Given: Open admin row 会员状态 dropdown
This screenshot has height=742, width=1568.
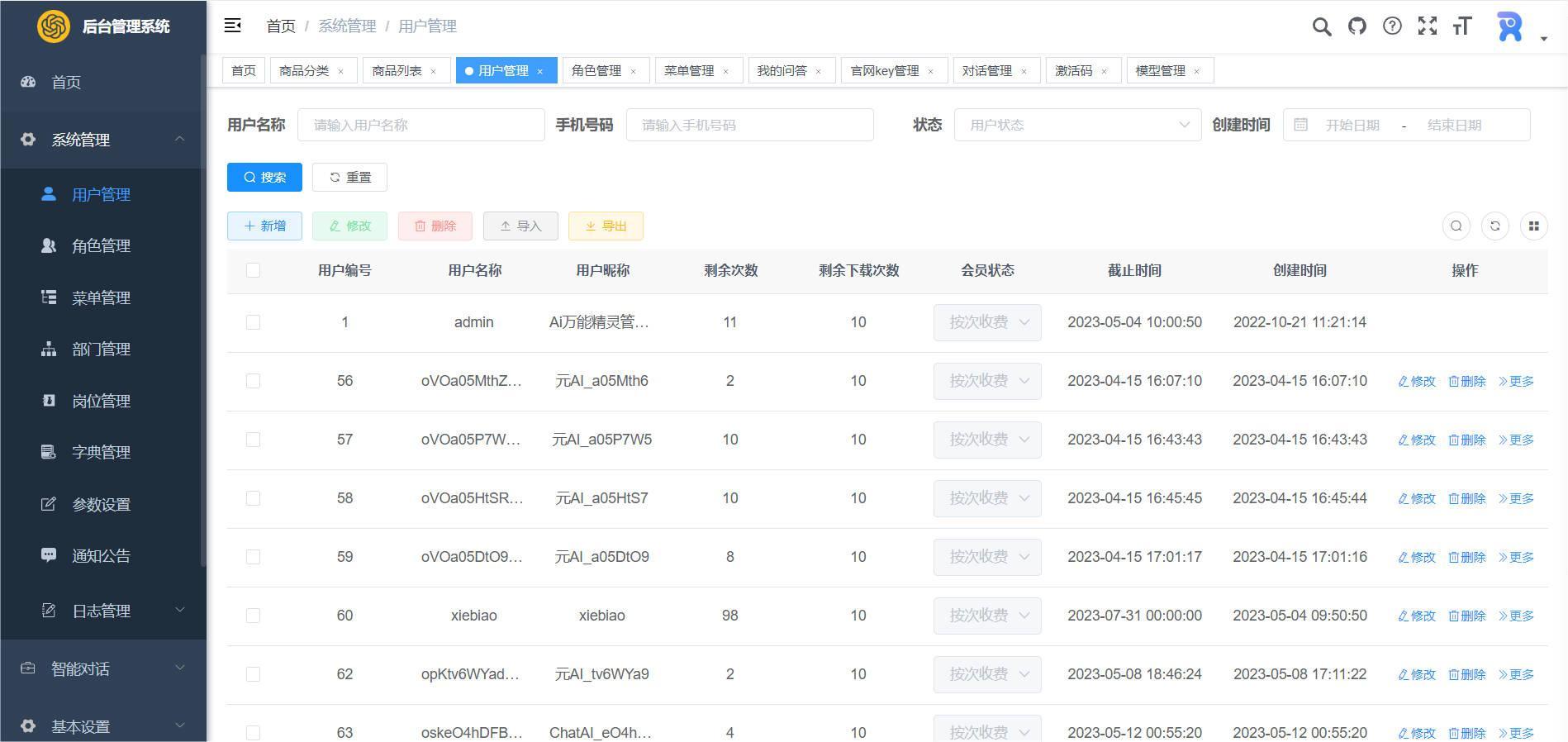Looking at the screenshot, I should pyautogui.click(x=987, y=322).
